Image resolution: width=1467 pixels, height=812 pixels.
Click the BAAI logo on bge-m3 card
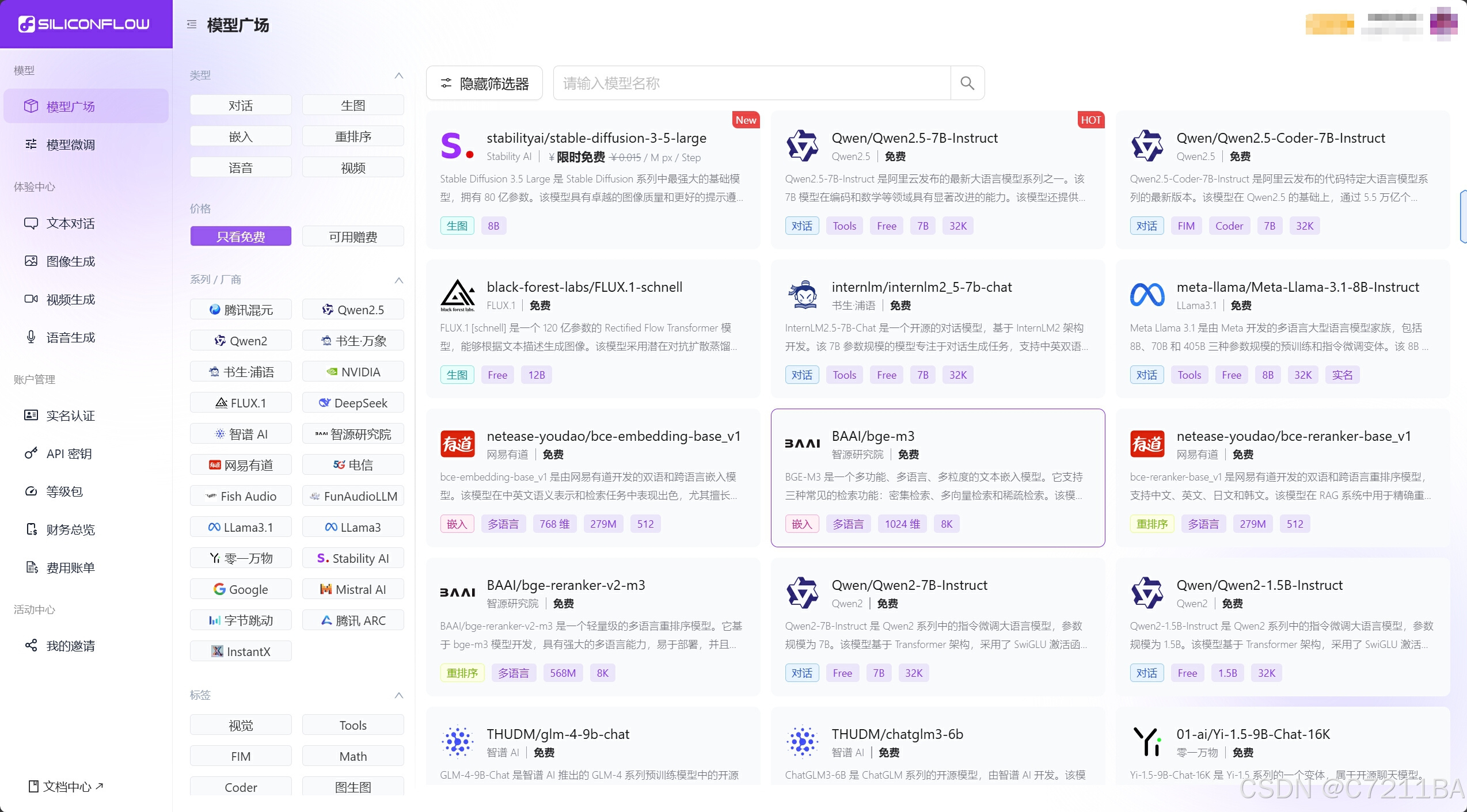[802, 444]
